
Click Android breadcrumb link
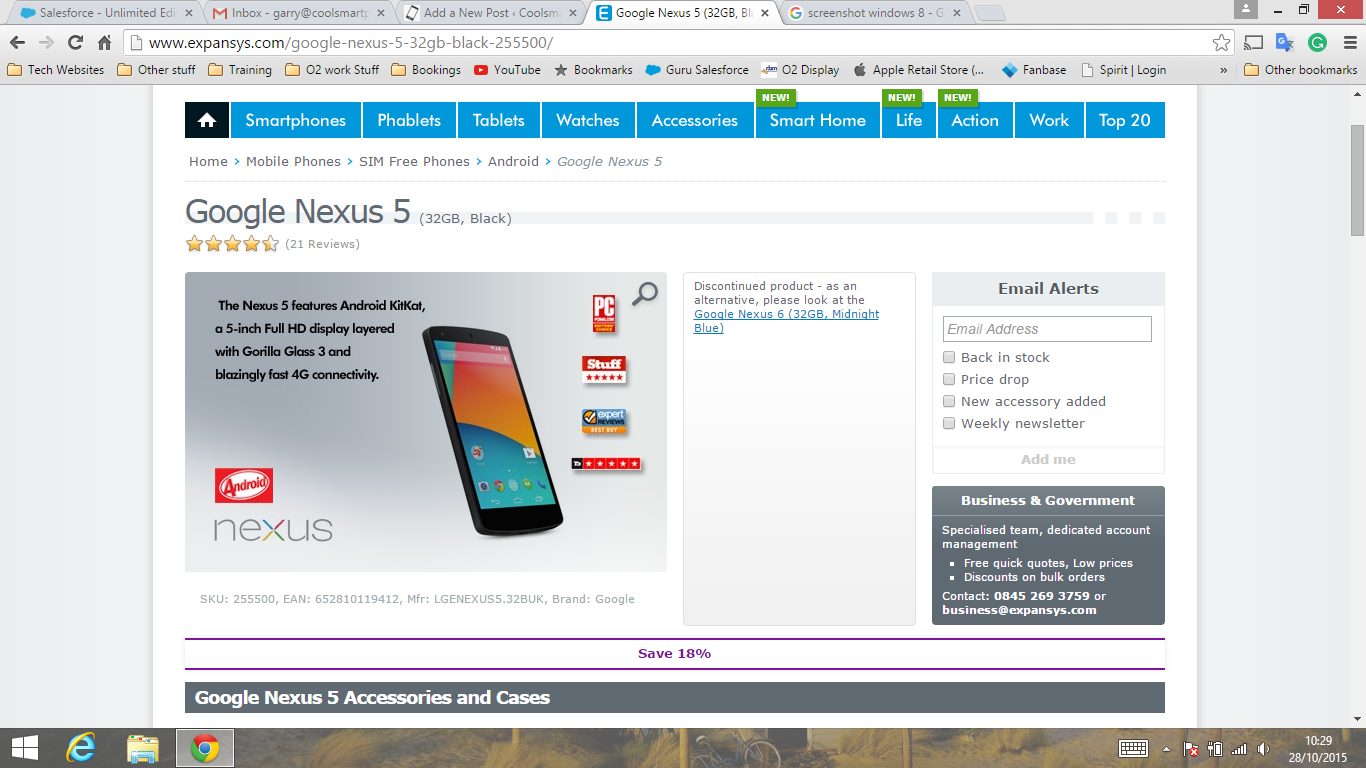(x=513, y=161)
